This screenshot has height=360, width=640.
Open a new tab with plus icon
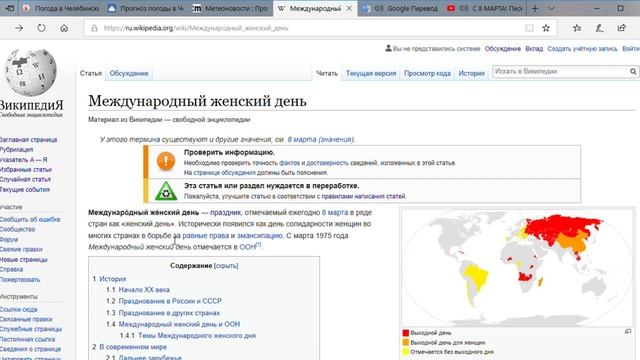[535, 8]
